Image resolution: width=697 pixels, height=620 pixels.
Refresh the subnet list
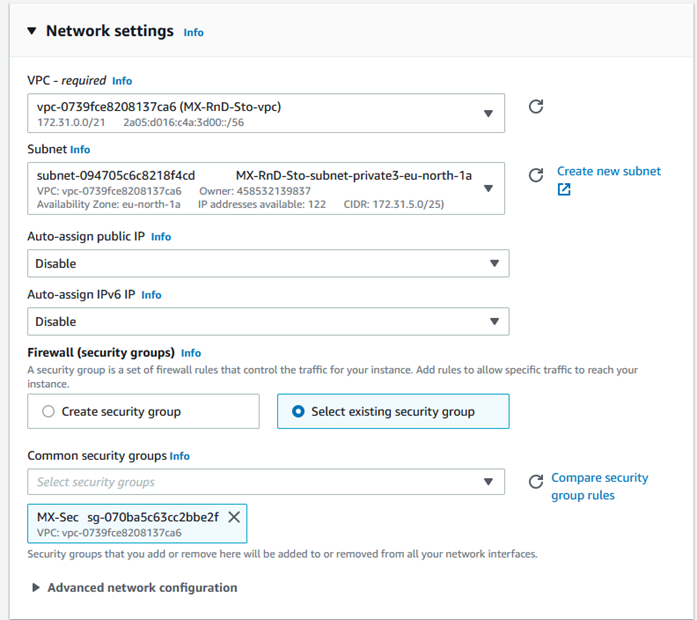[536, 175]
